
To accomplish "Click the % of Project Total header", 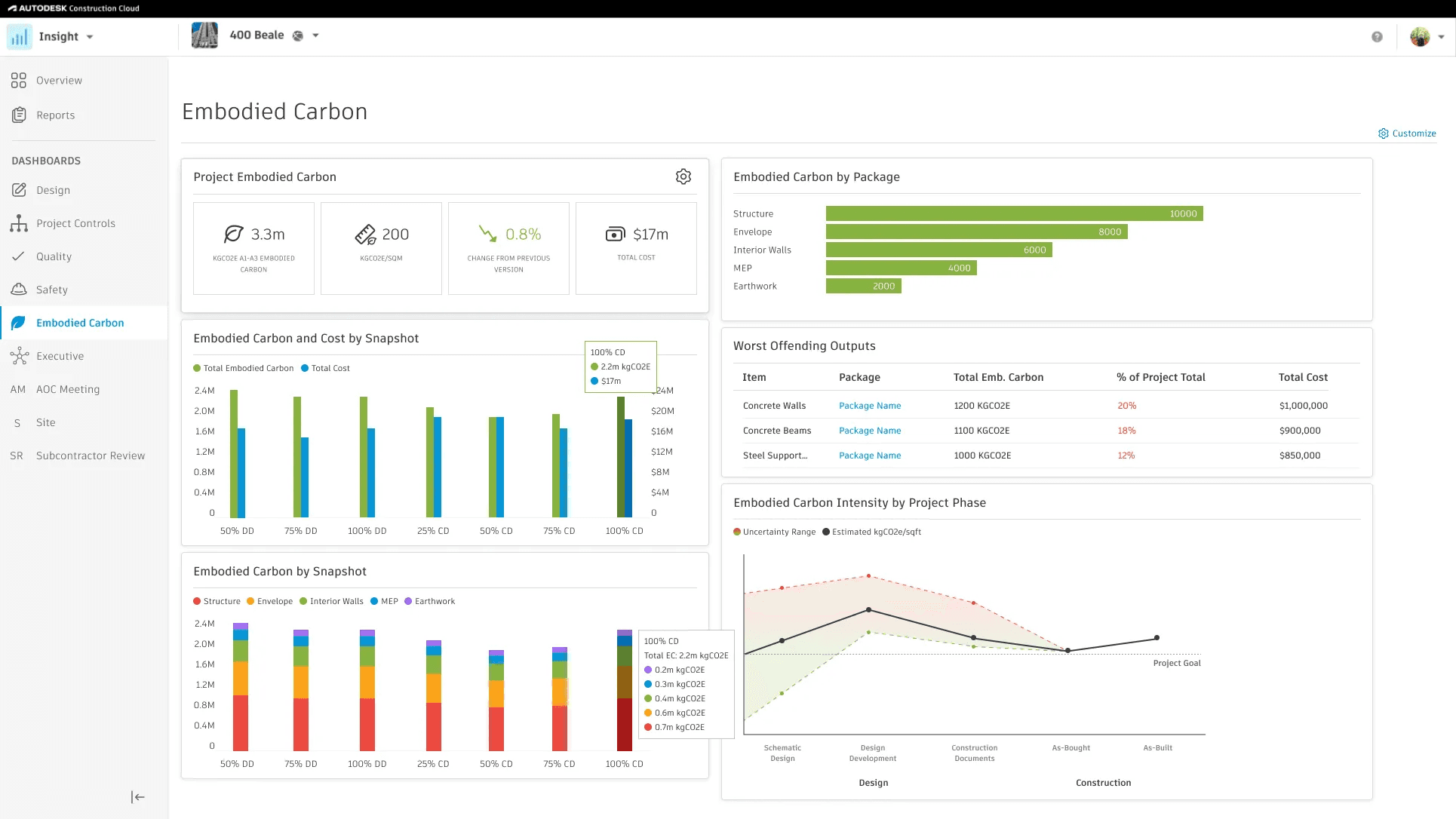I will pyautogui.click(x=1160, y=377).
